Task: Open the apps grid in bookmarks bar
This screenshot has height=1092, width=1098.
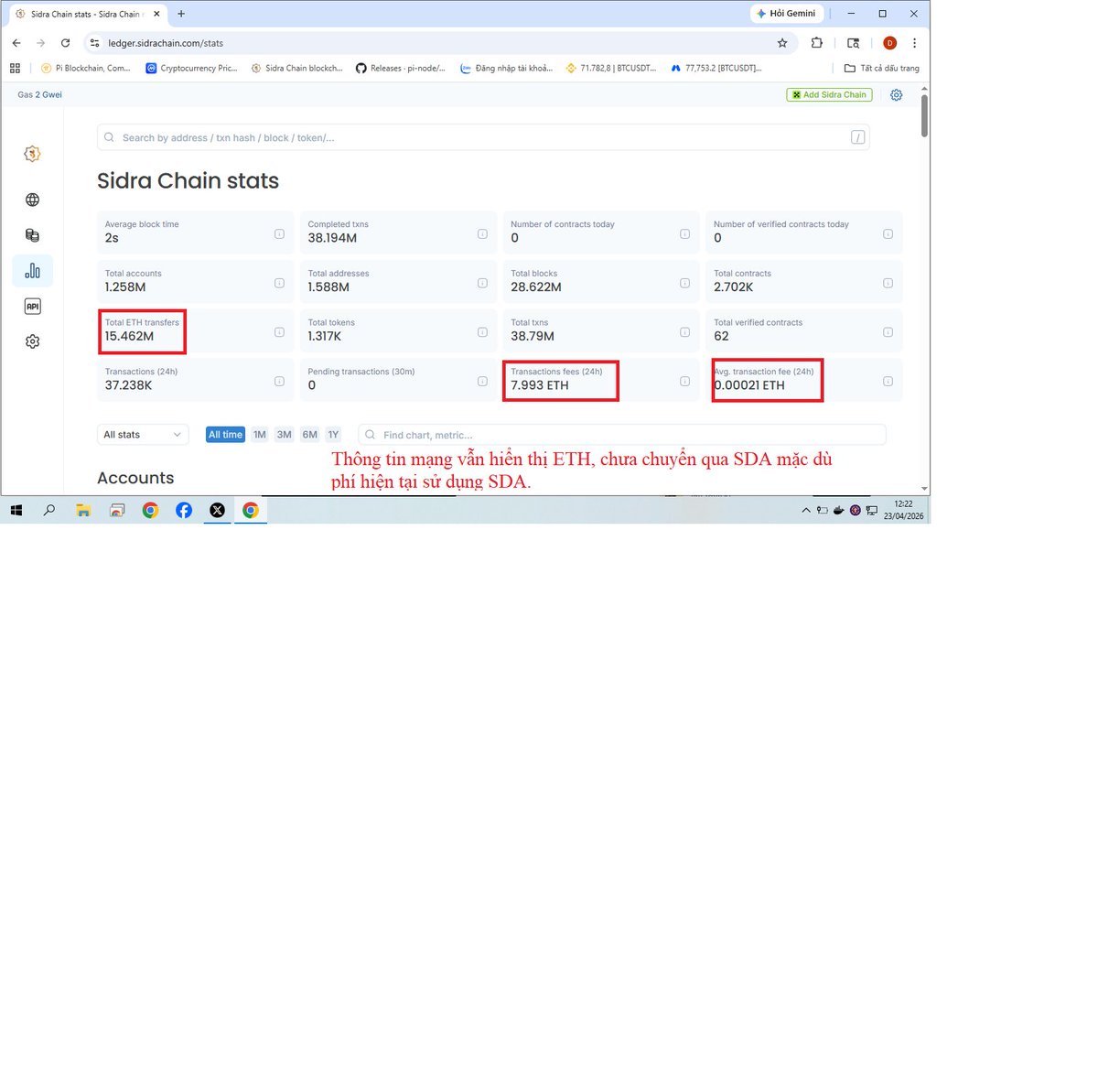Action: click(x=15, y=68)
